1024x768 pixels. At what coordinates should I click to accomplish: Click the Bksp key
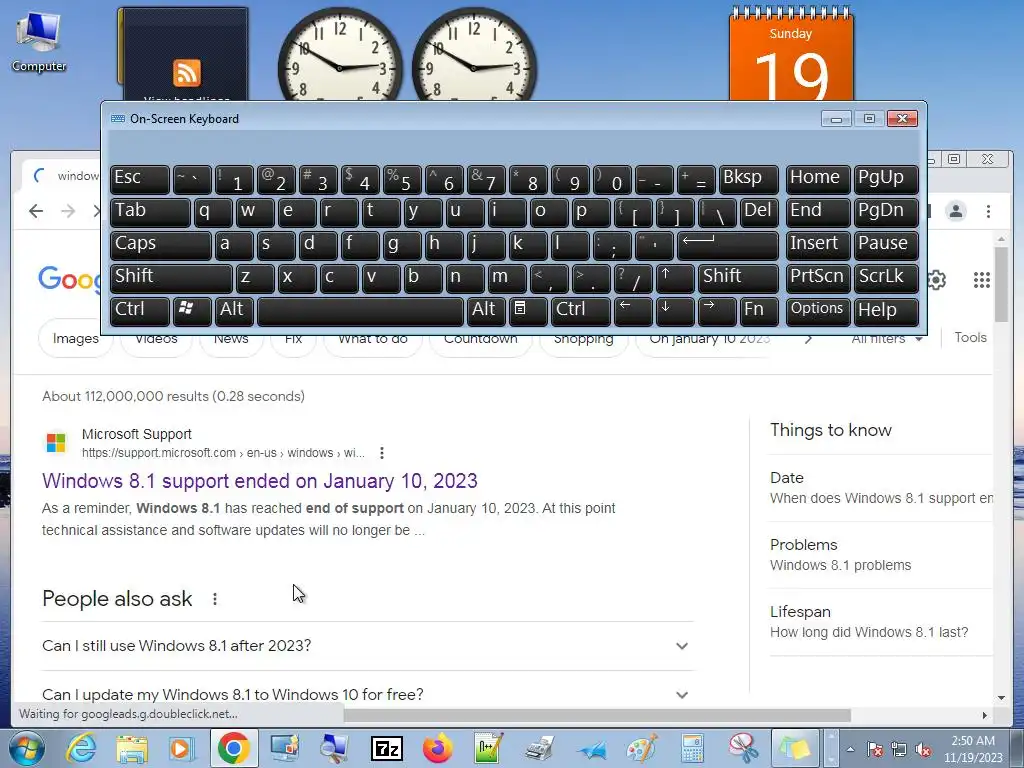coord(749,179)
